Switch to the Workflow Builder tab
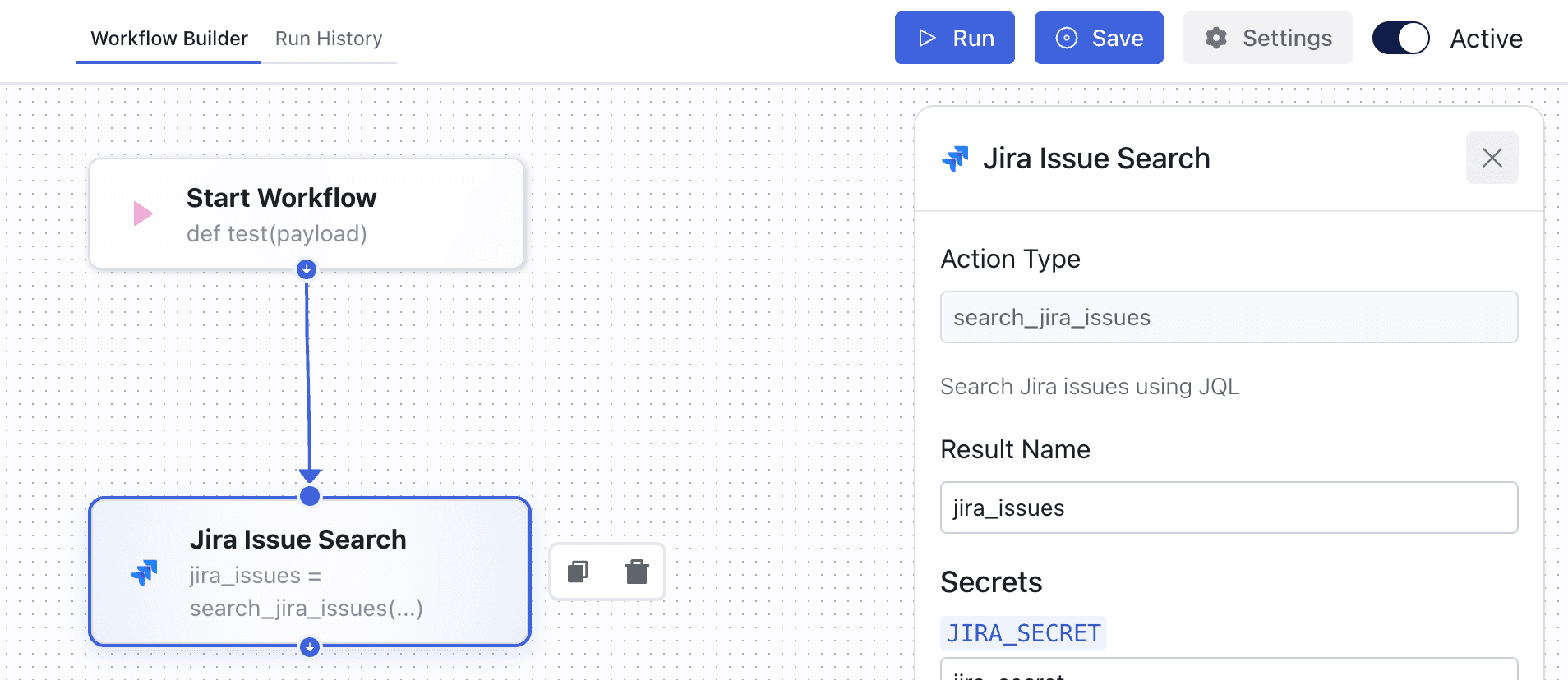The height and width of the screenshot is (680, 1568). 168,39
